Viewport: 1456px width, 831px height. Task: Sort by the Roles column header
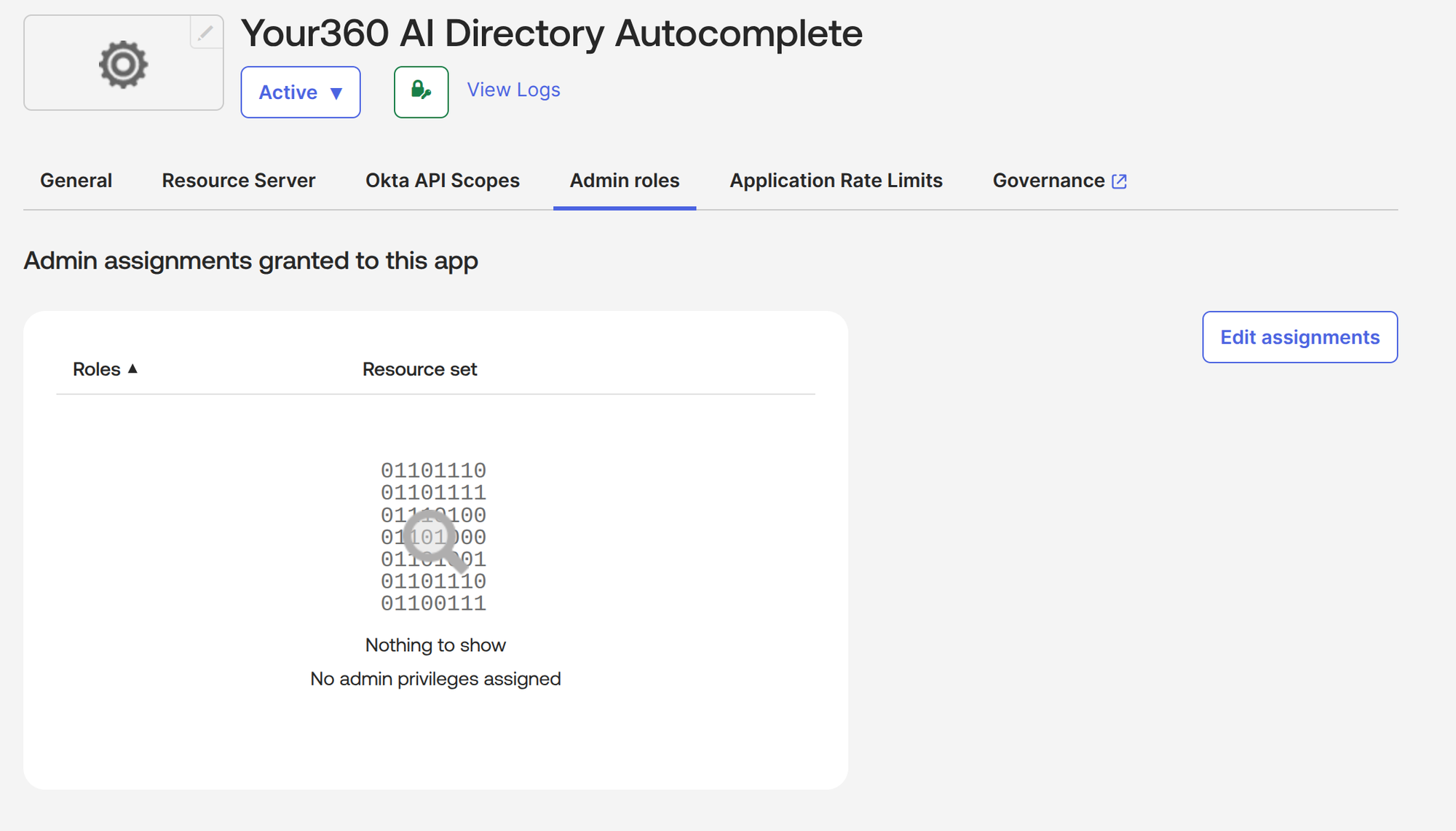click(x=105, y=369)
